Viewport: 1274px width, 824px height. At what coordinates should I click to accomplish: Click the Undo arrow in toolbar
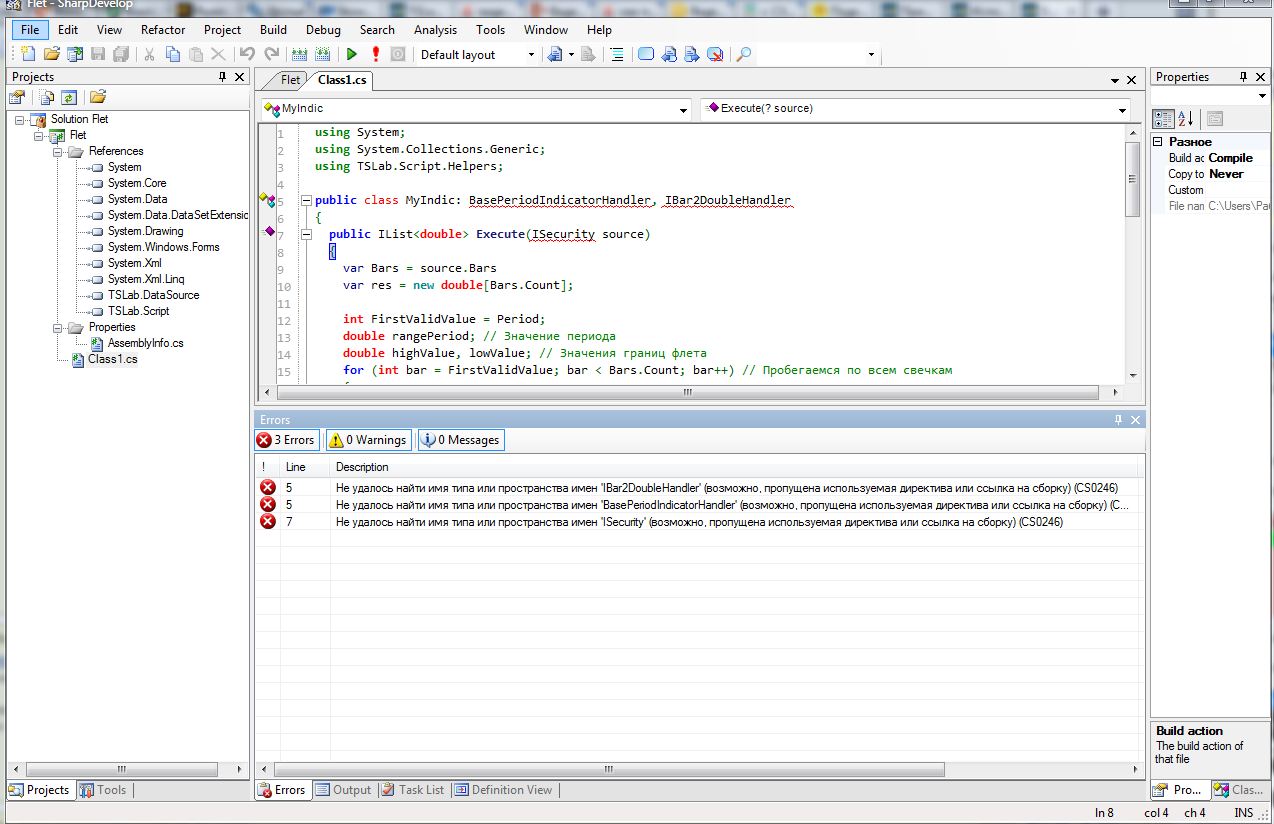click(247, 55)
